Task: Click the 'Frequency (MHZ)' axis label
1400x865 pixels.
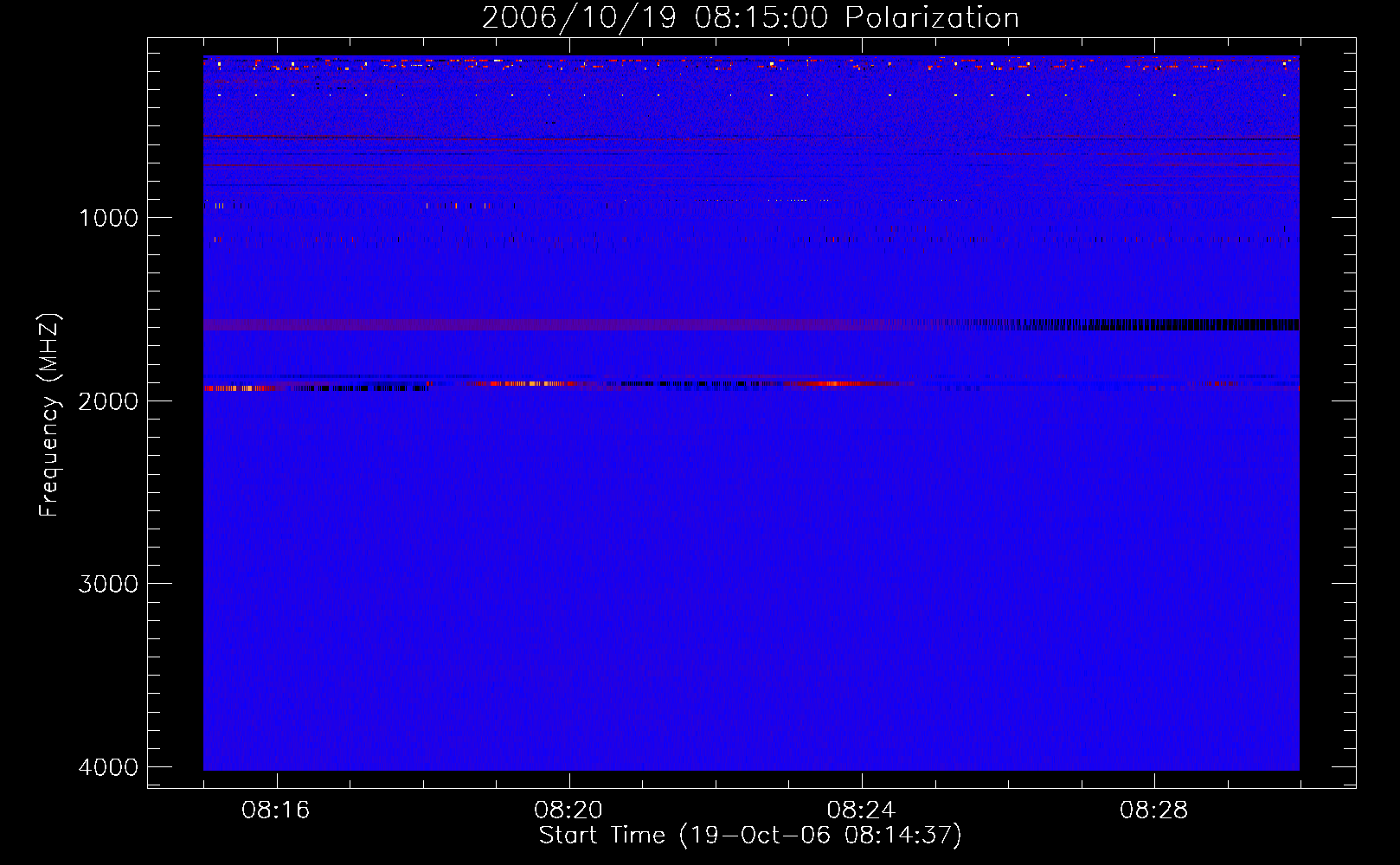Action: (x=50, y=415)
